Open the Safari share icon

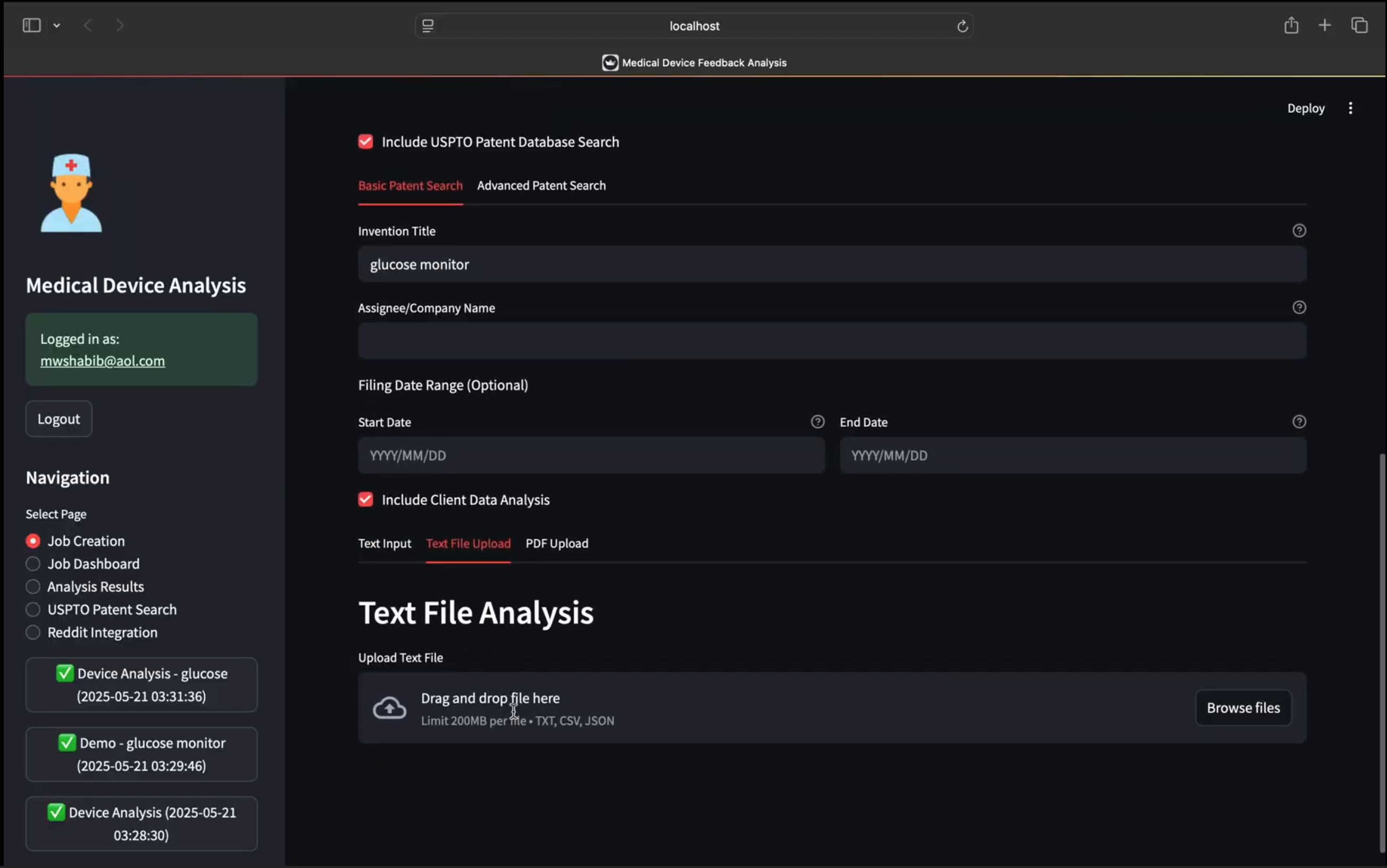pyautogui.click(x=1291, y=25)
